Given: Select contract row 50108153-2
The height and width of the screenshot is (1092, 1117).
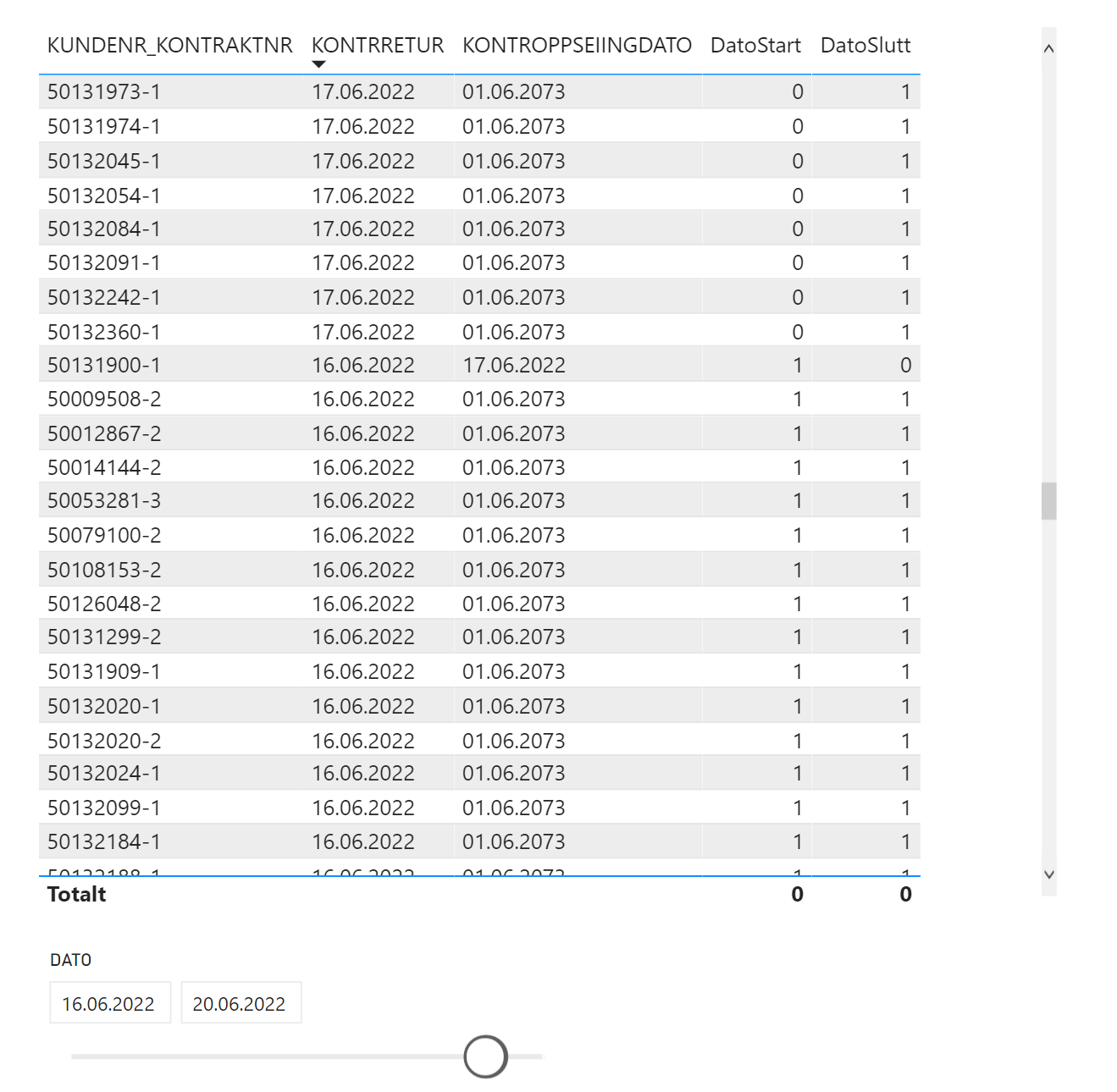Looking at the screenshot, I should (x=479, y=570).
